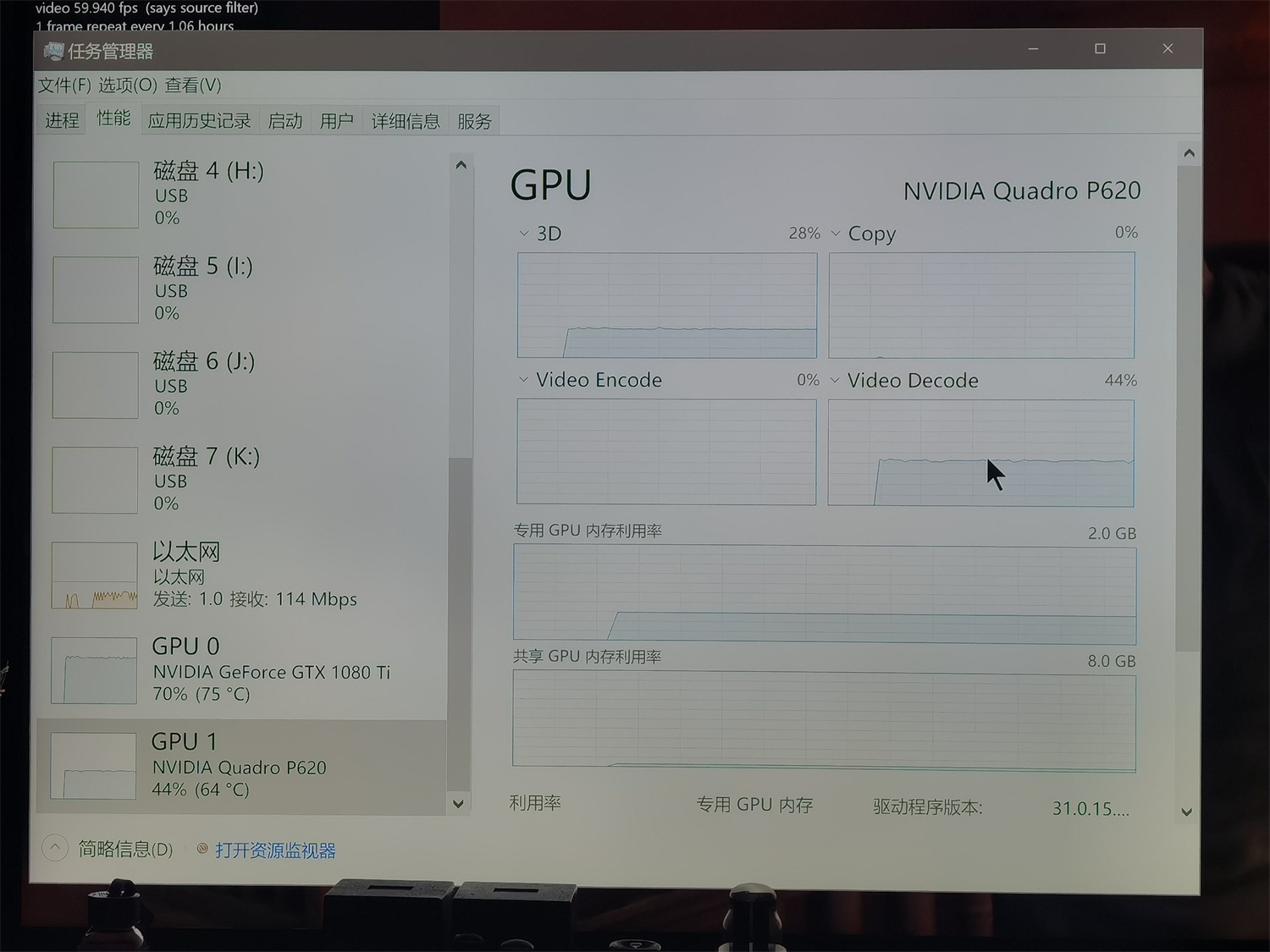Maximize the 任务管理器 window
The width and height of the screenshot is (1270, 952).
click(1100, 49)
